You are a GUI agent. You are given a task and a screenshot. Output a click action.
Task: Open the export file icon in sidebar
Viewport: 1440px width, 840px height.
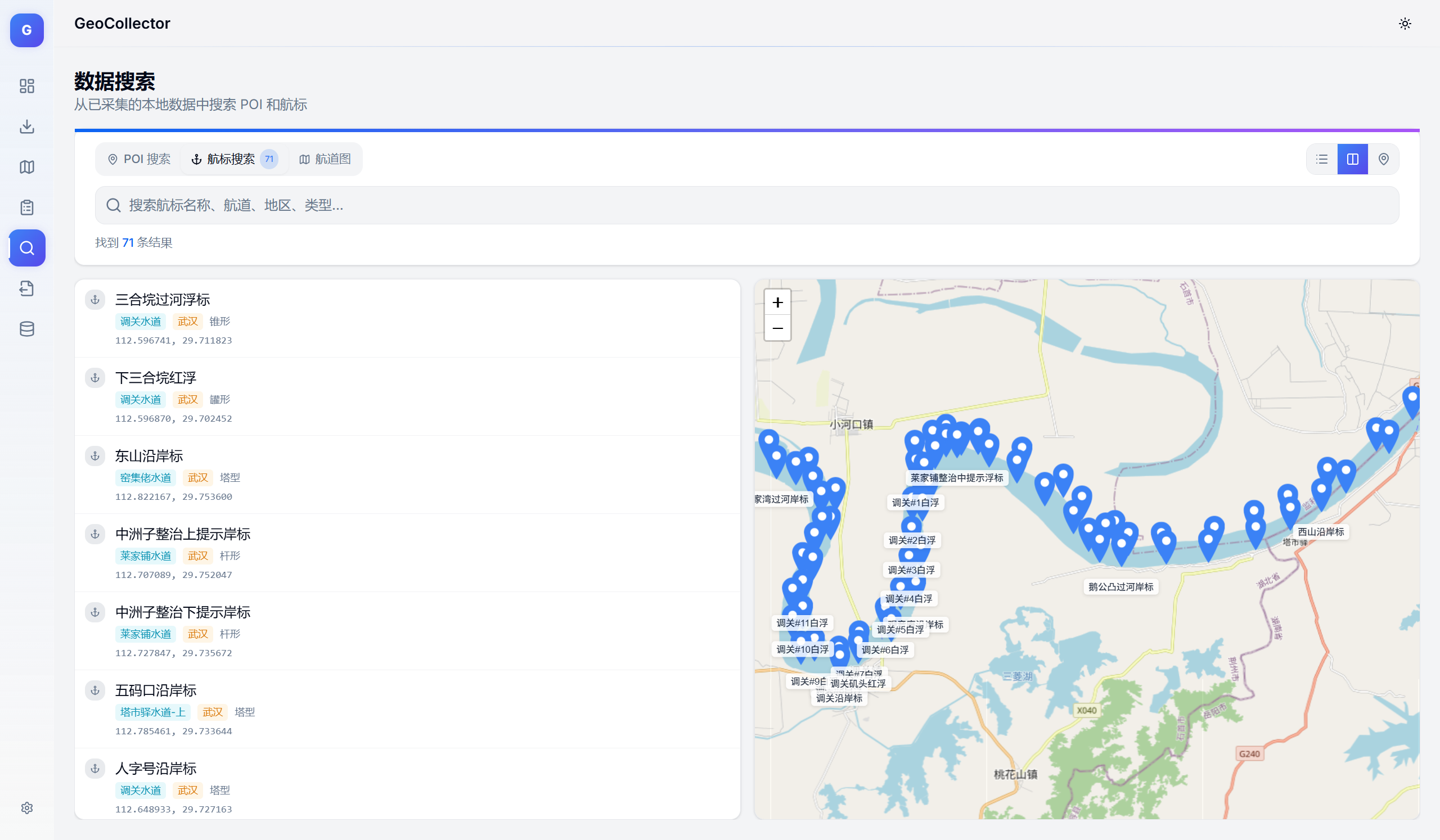click(x=27, y=288)
